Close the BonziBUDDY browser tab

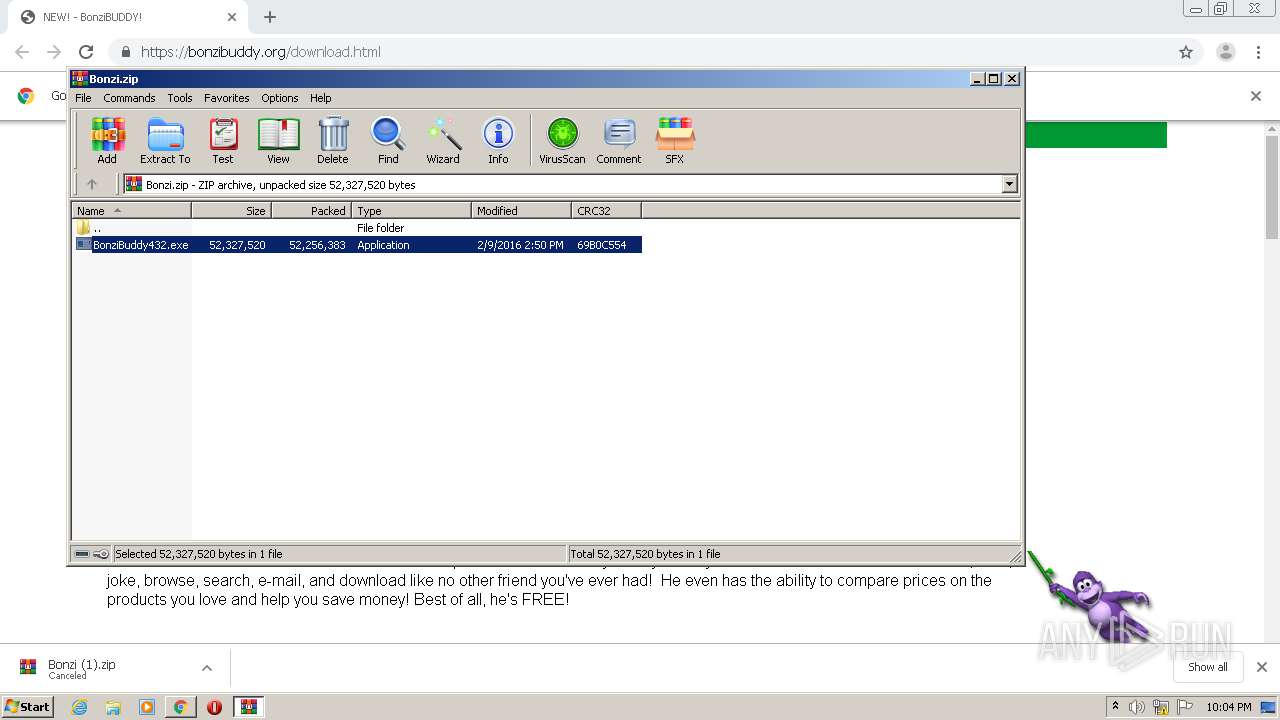pos(231,17)
